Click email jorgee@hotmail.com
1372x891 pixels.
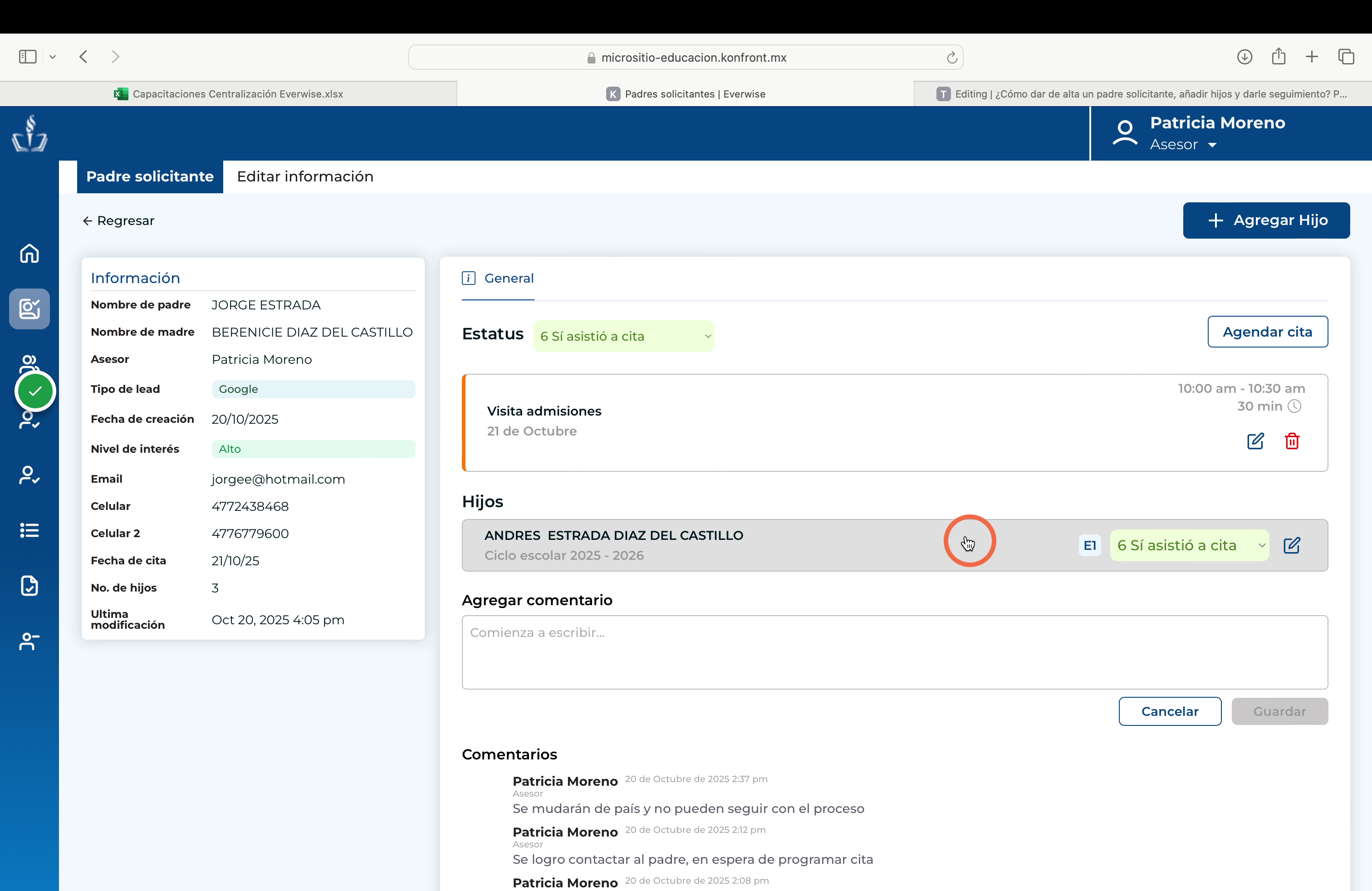[x=278, y=479]
